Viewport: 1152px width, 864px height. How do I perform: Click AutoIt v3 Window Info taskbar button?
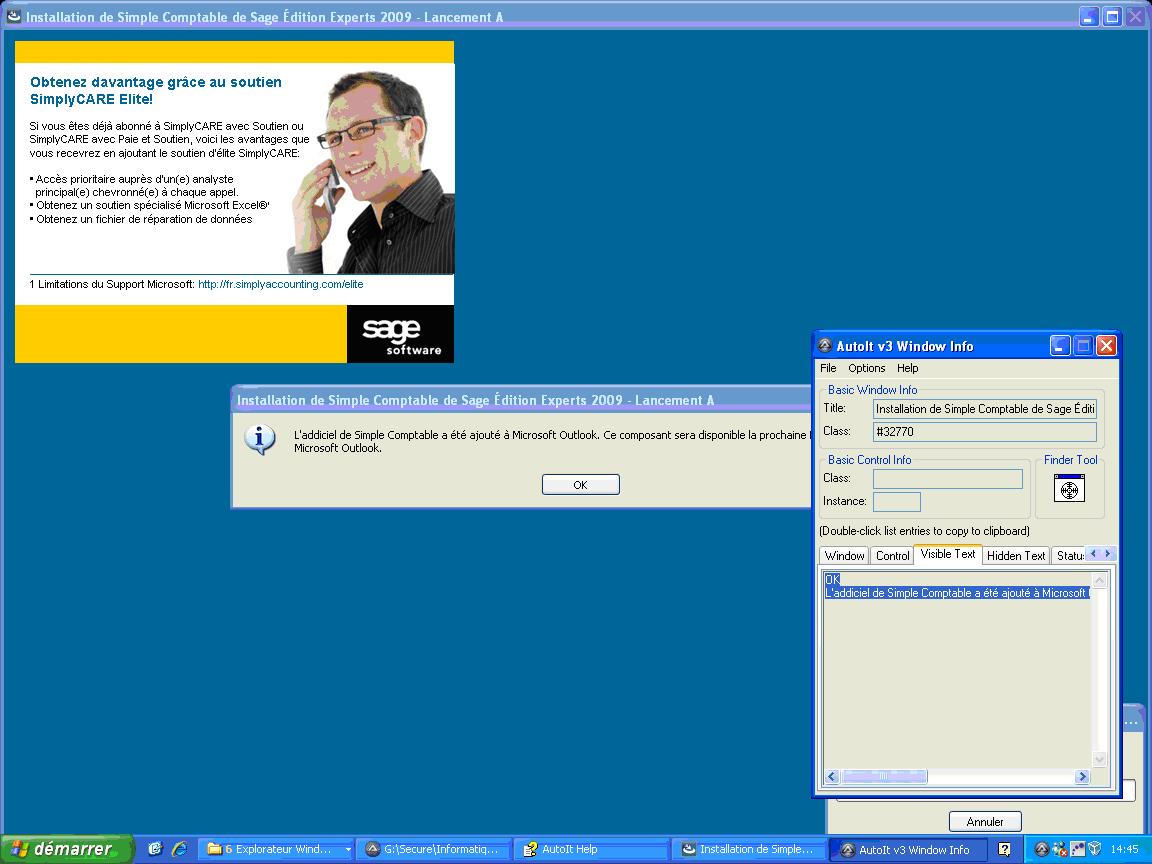coord(907,849)
